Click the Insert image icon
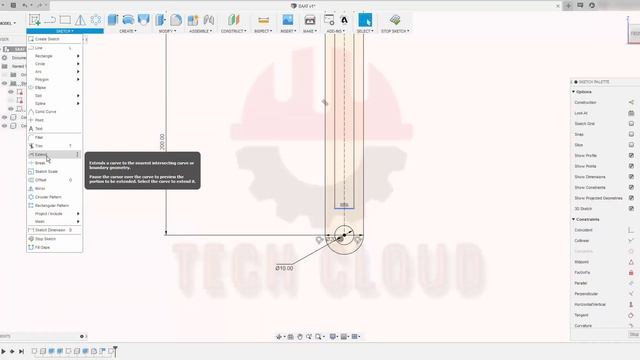Screen dimensions: 640x360 click(x=288, y=20)
